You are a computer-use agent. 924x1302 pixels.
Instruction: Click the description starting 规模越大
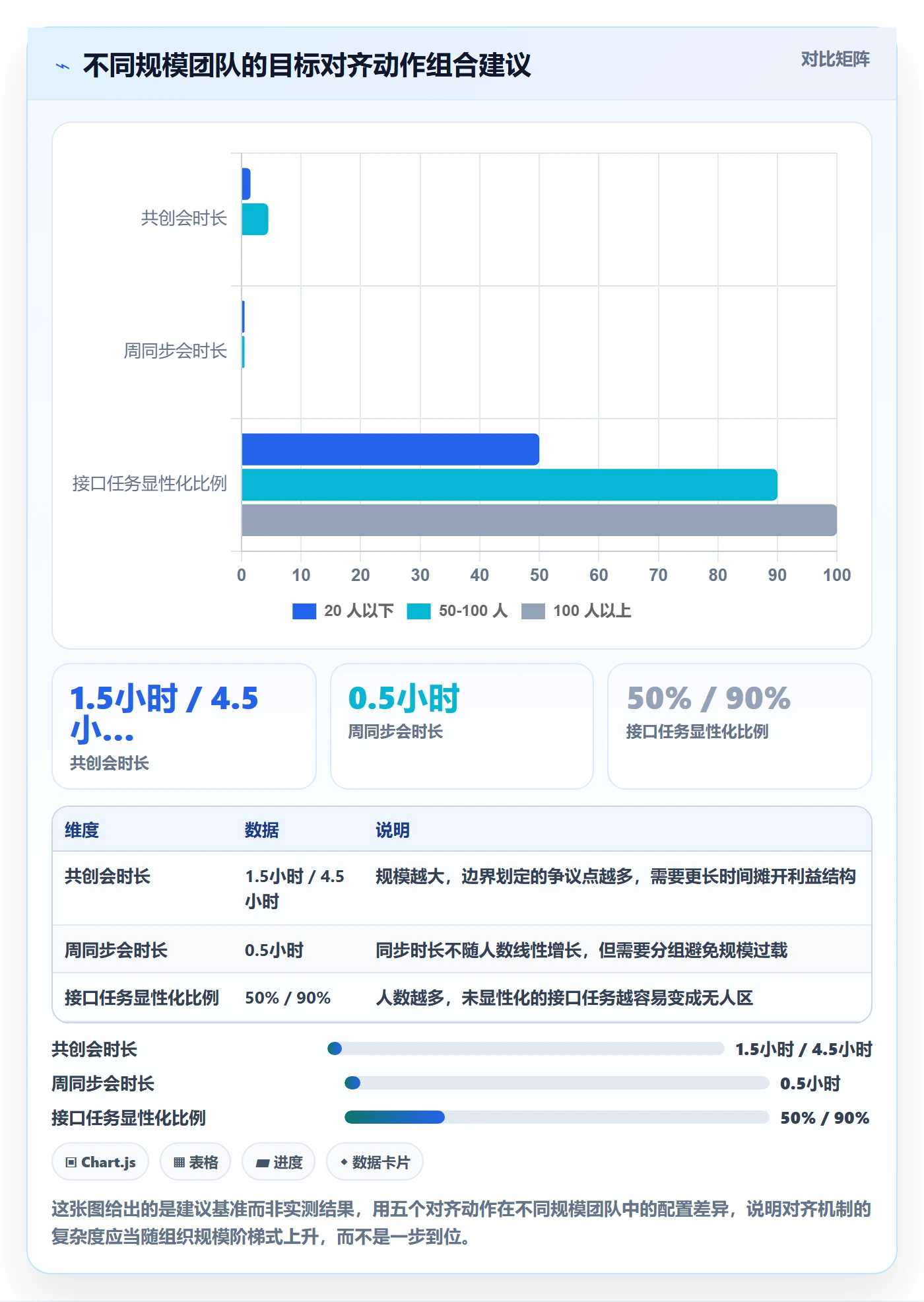[616, 876]
